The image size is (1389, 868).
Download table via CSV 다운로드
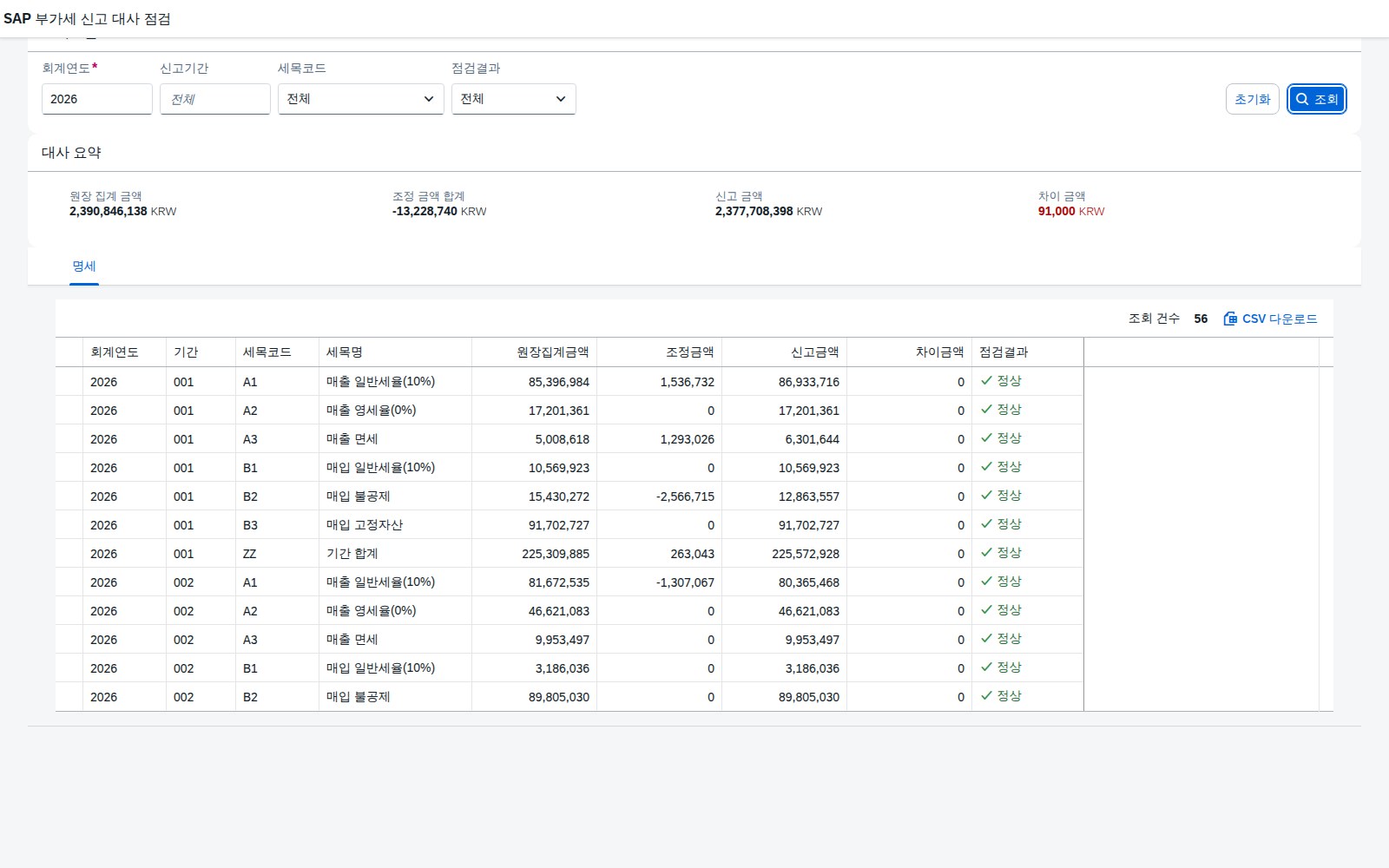click(x=1270, y=319)
